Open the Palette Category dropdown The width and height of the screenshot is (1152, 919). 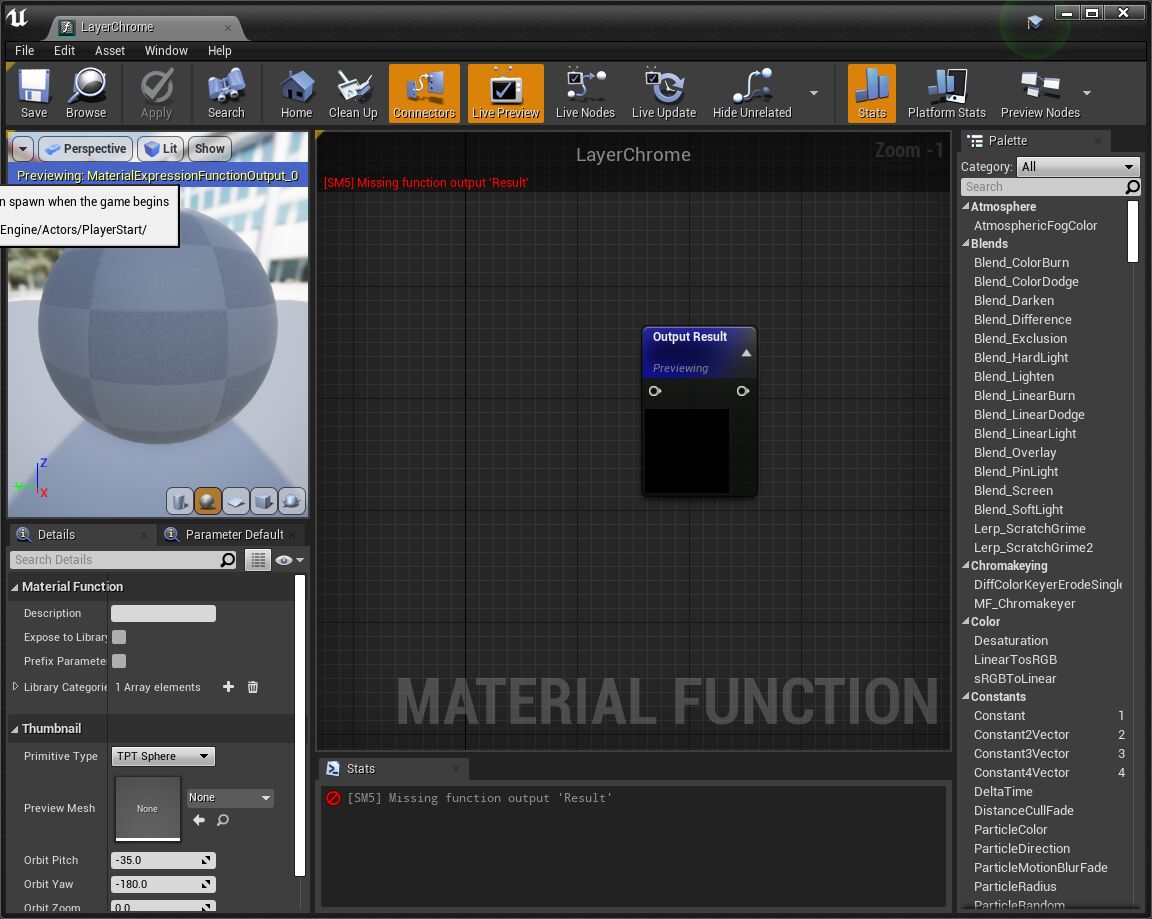coord(1078,167)
